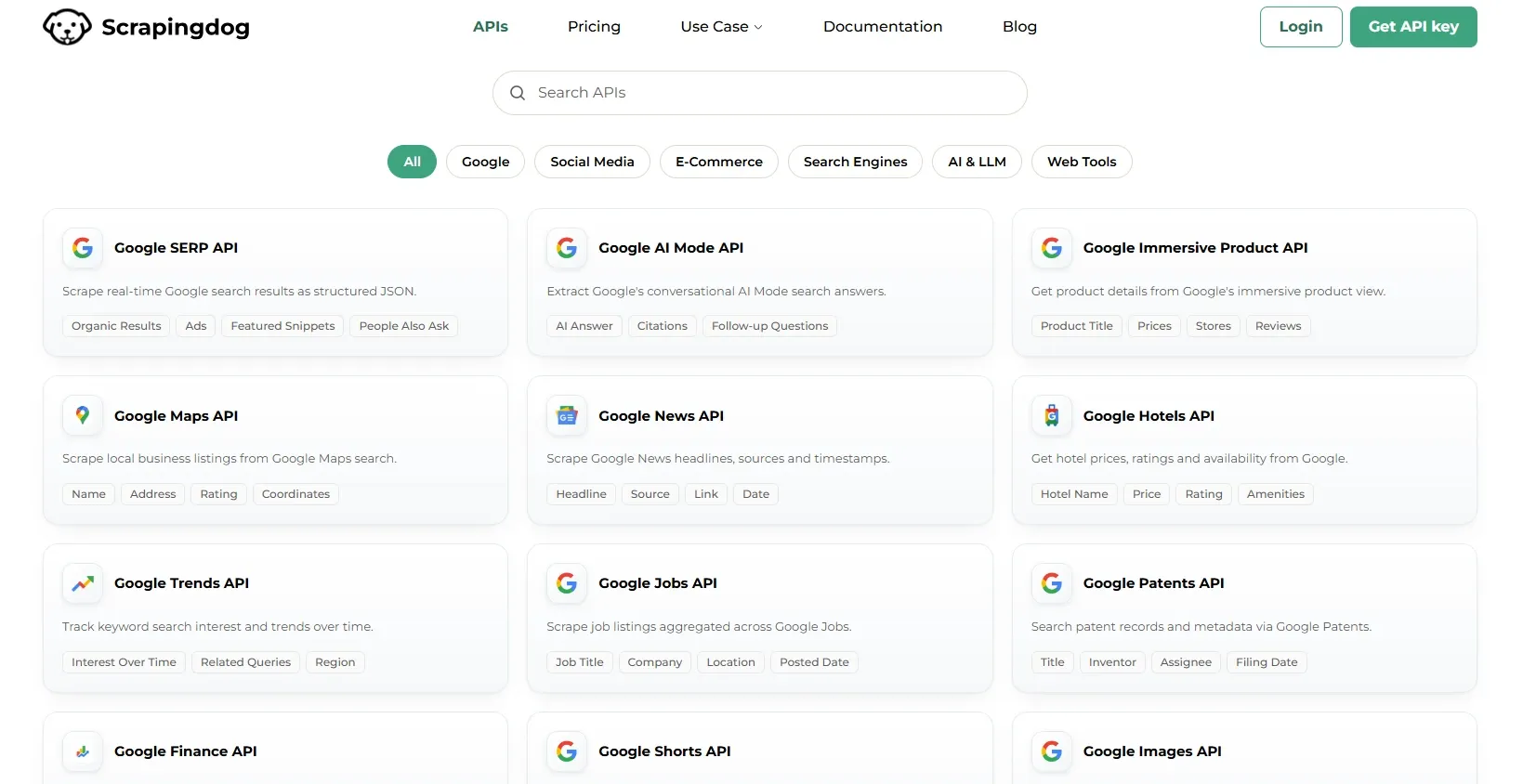Open the Documentation page
This screenshot has width=1536, height=784.
(x=883, y=27)
